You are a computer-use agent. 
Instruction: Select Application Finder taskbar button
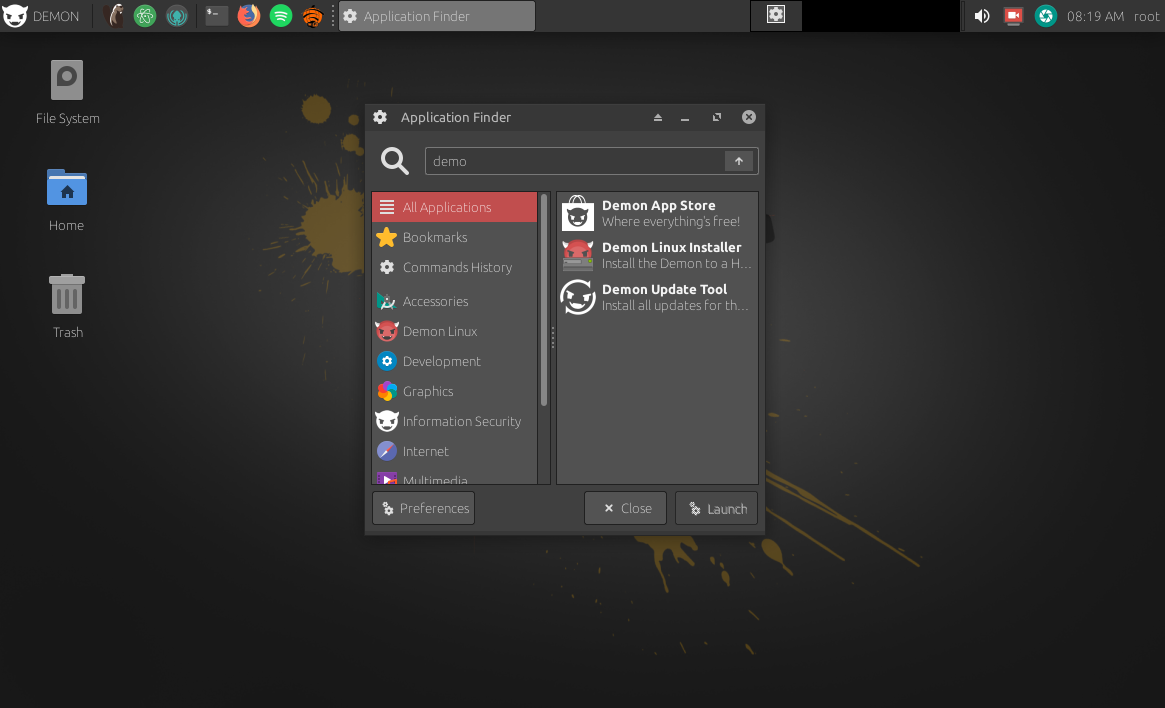pos(437,16)
